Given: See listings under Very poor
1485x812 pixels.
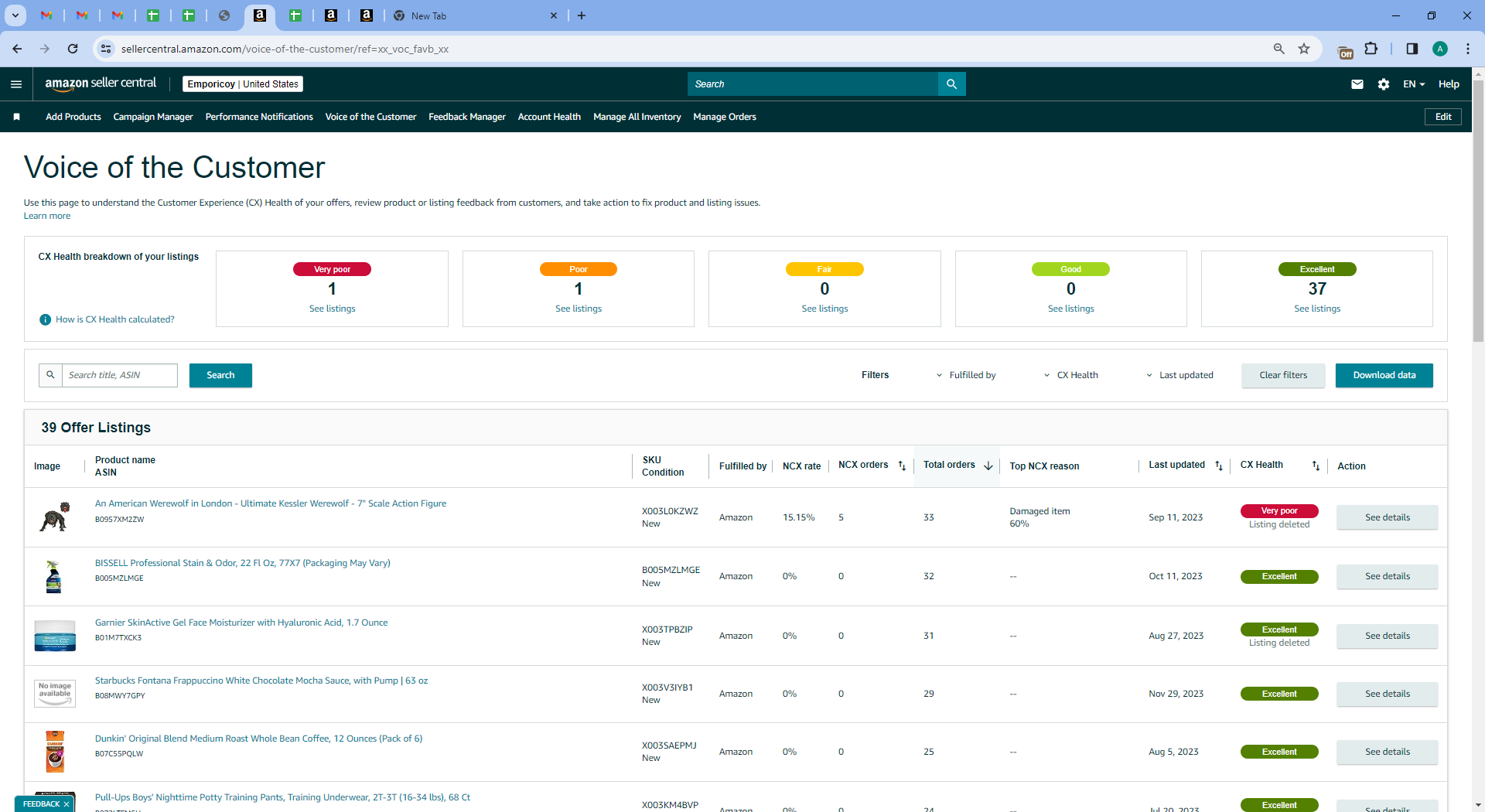Looking at the screenshot, I should [333, 309].
